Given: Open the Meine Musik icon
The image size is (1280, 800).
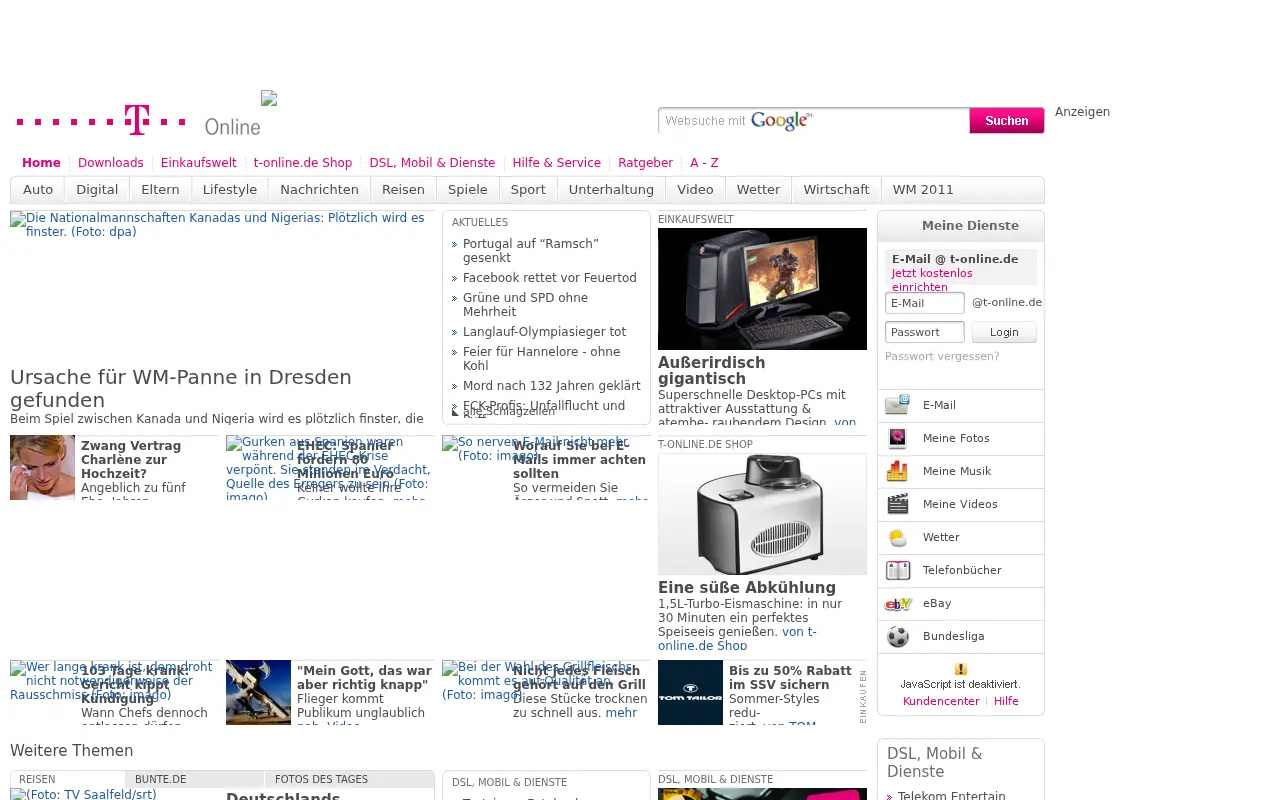Looking at the screenshot, I should (897, 471).
